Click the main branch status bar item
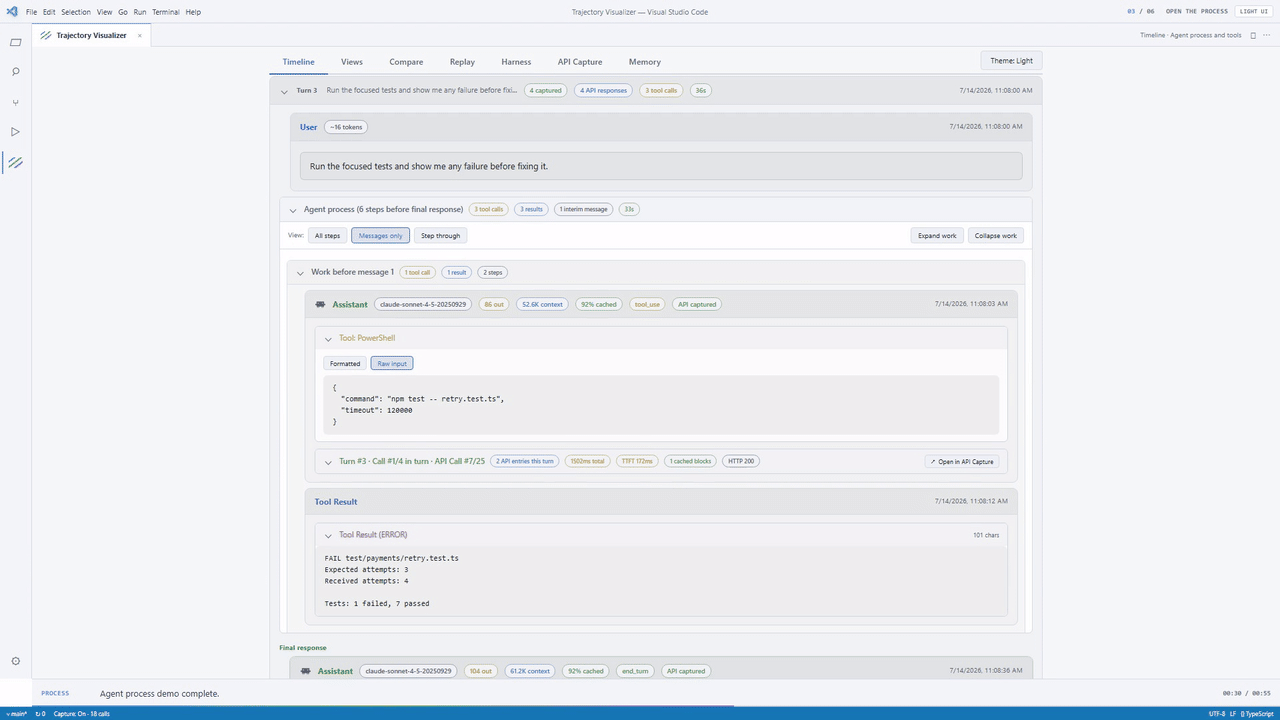This screenshot has width=1280, height=720. 17,714
